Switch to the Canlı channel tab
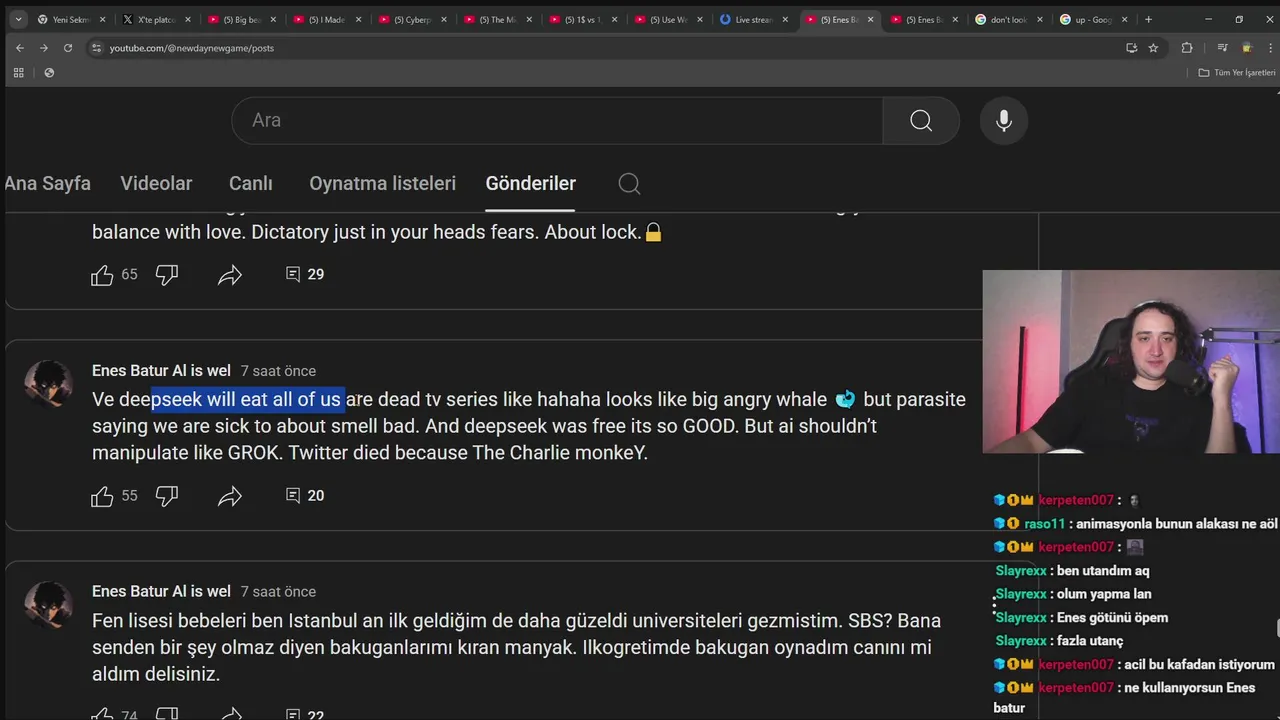1280x720 pixels. point(251,184)
